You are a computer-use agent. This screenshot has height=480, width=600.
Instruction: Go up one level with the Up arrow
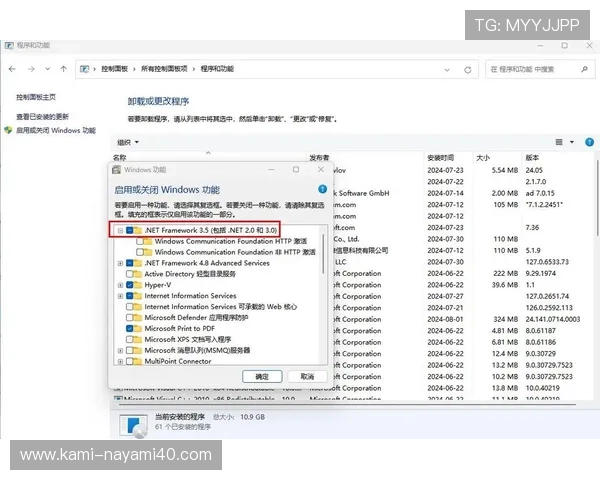click(64, 69)
